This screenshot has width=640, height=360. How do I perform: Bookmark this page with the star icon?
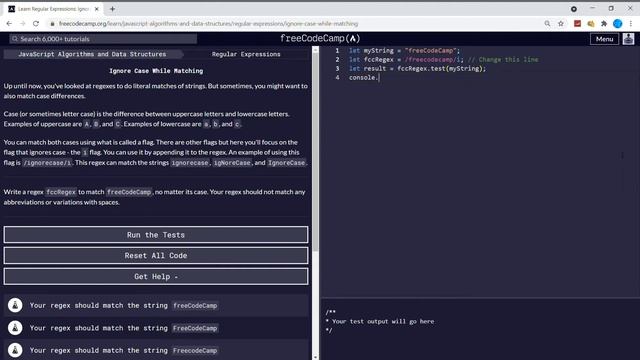(561, 24)
